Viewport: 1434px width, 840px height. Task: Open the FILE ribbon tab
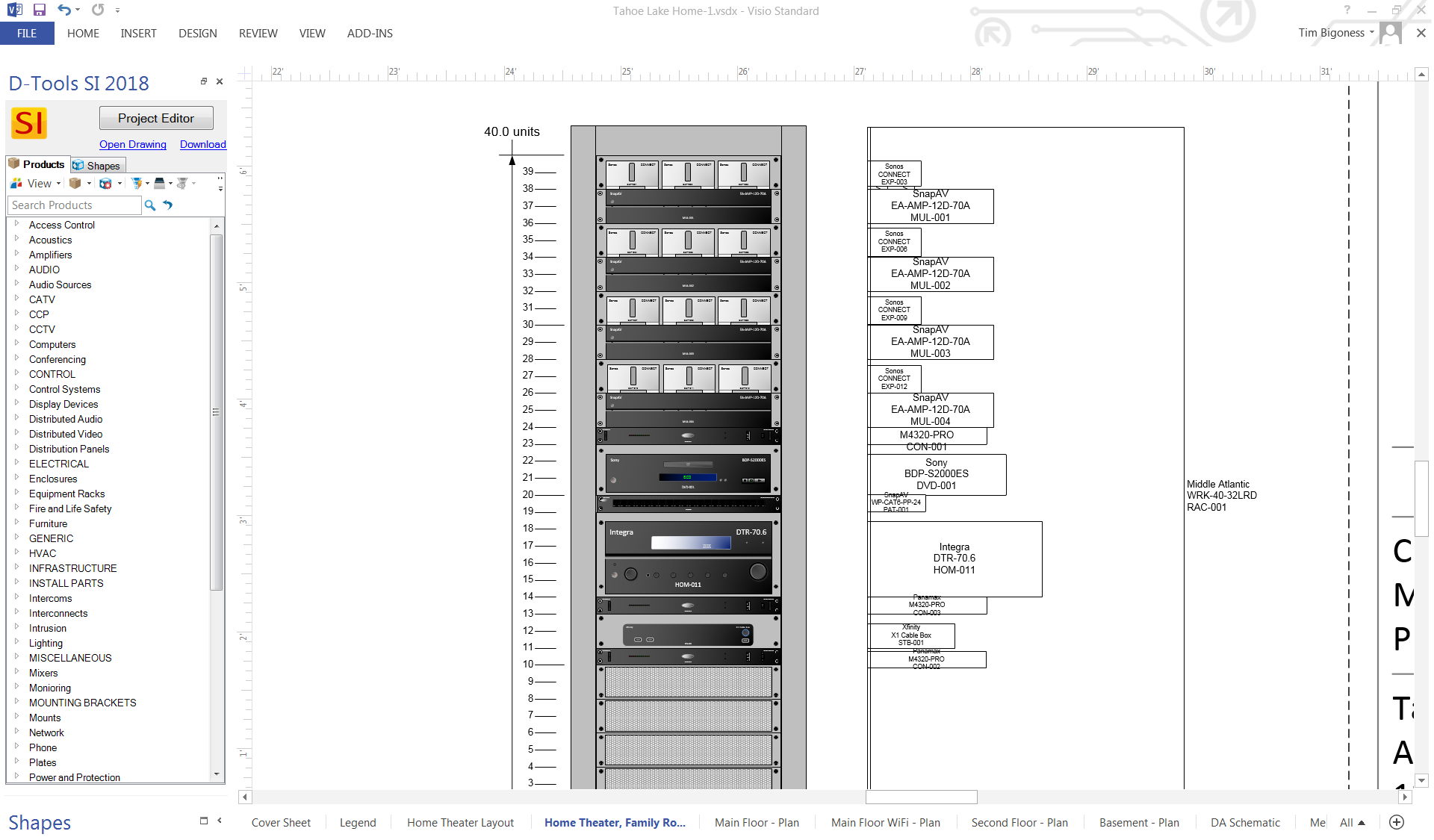[27, 34]
